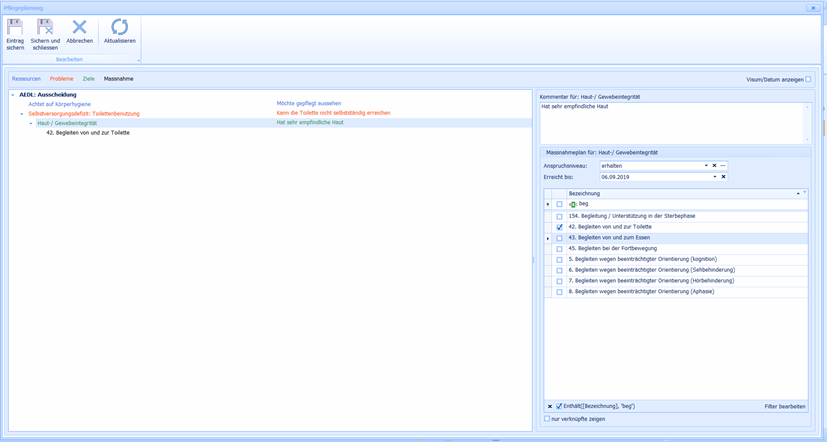Click the Bezeichnung column filter funnel icon

point(804,193)
